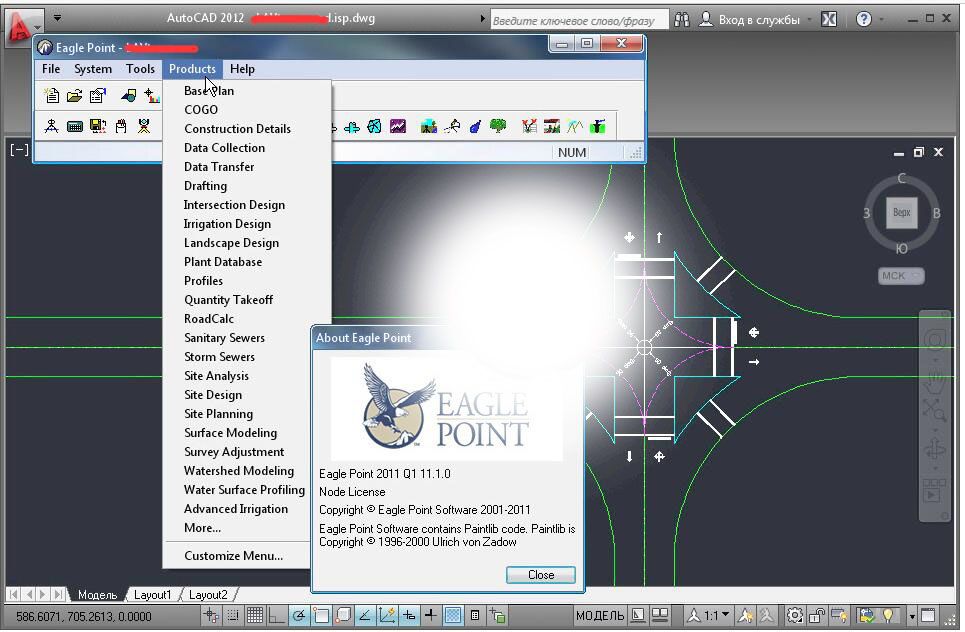Click the purple chart profile icon

398,127
